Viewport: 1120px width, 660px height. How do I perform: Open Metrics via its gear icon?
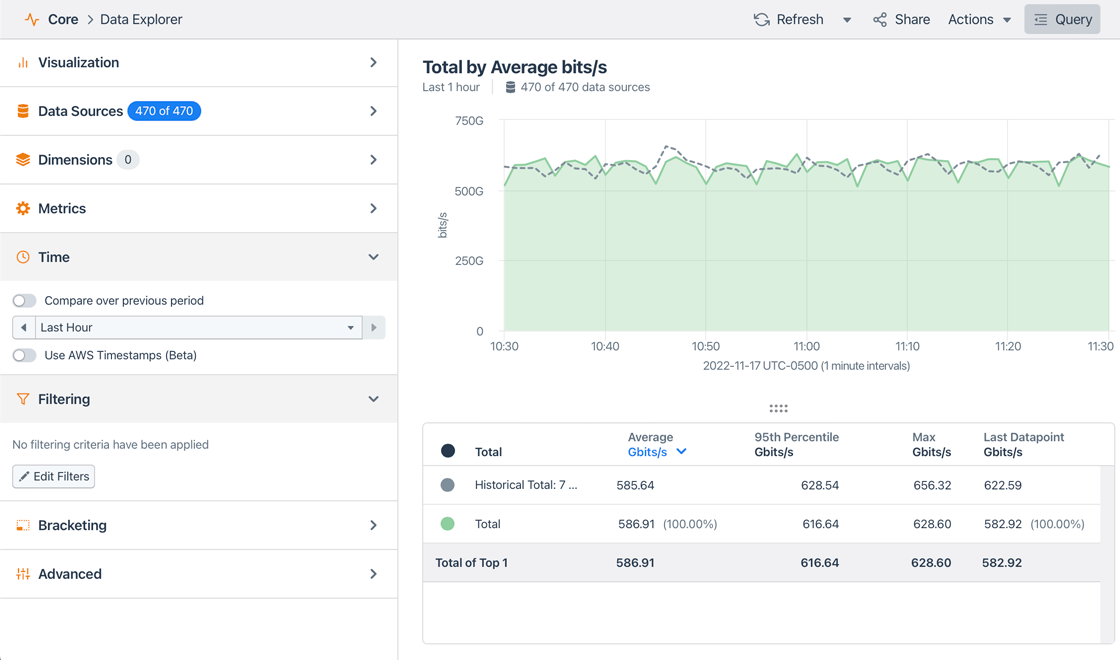point(22,208)
